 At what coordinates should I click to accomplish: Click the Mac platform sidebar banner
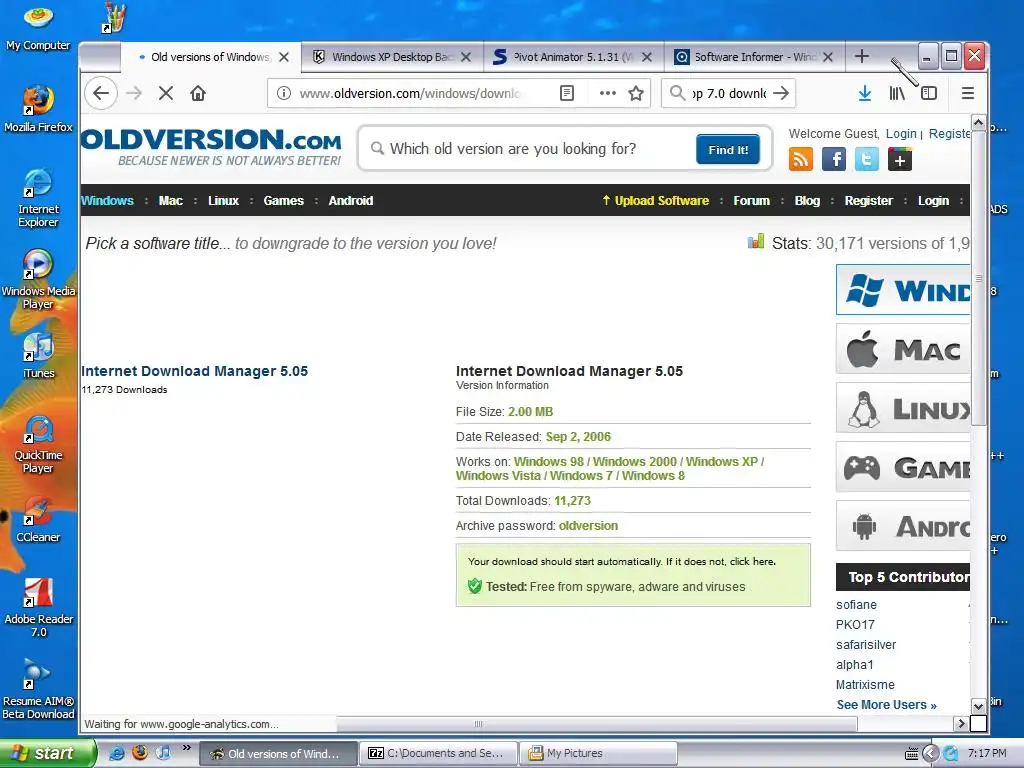(903, 349)
